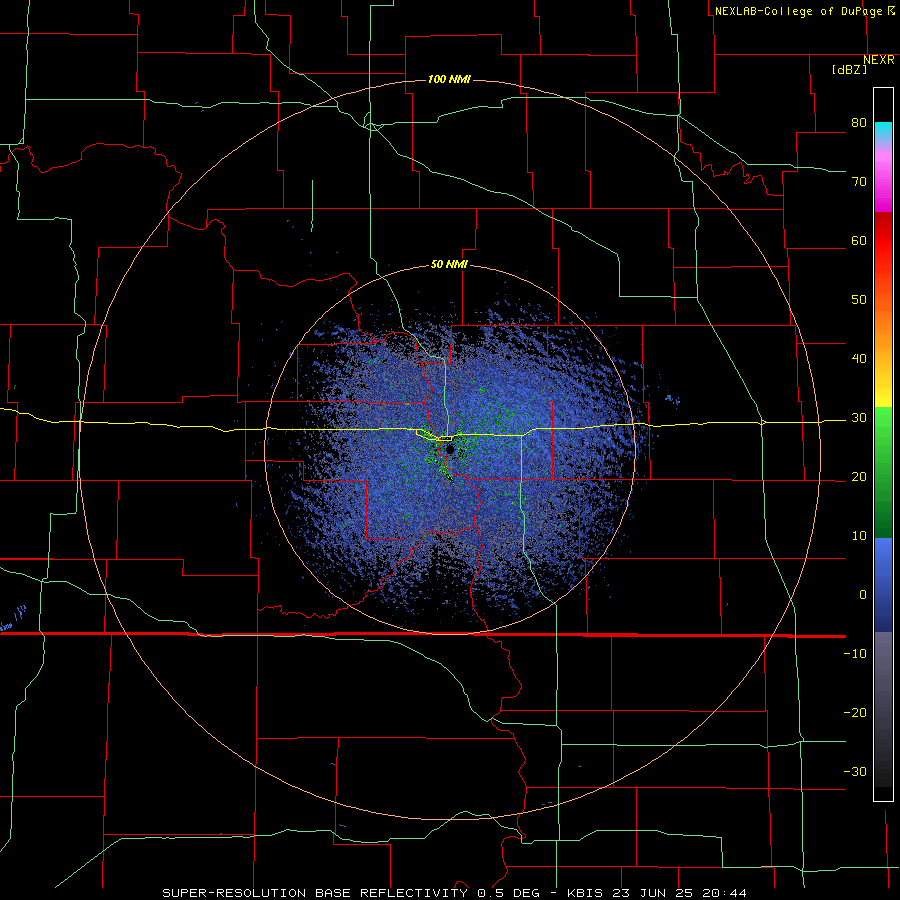The width and height of the screenshot is (900, 900).
Task: Click the NEXR label above the color scale
Action: (879, 60)
